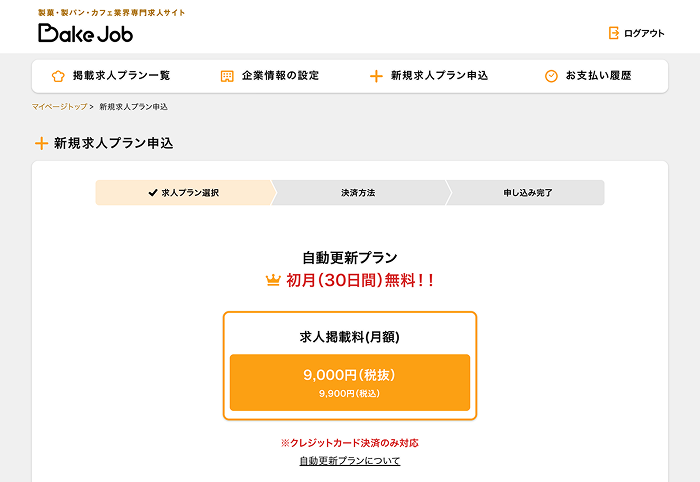Click the chef hat icon
The width and height of the screenshot is (700, 482).
(x=58, y=76)
